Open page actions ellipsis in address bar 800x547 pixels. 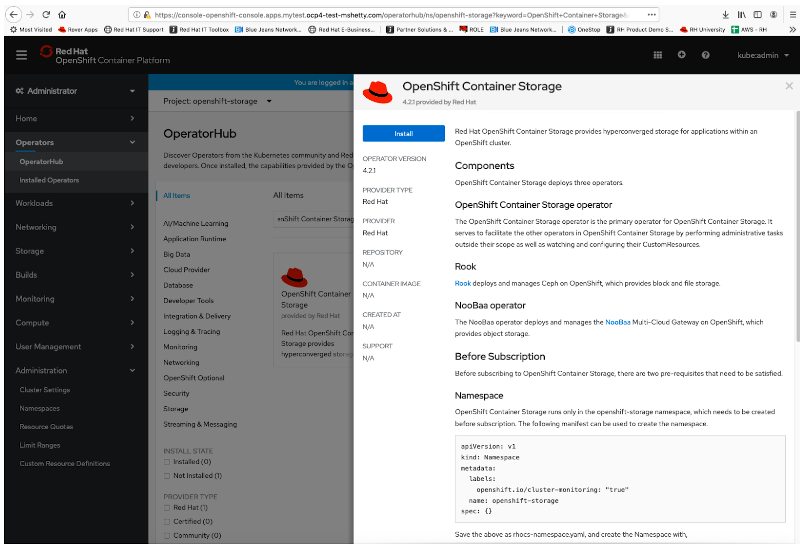point(652,15)
